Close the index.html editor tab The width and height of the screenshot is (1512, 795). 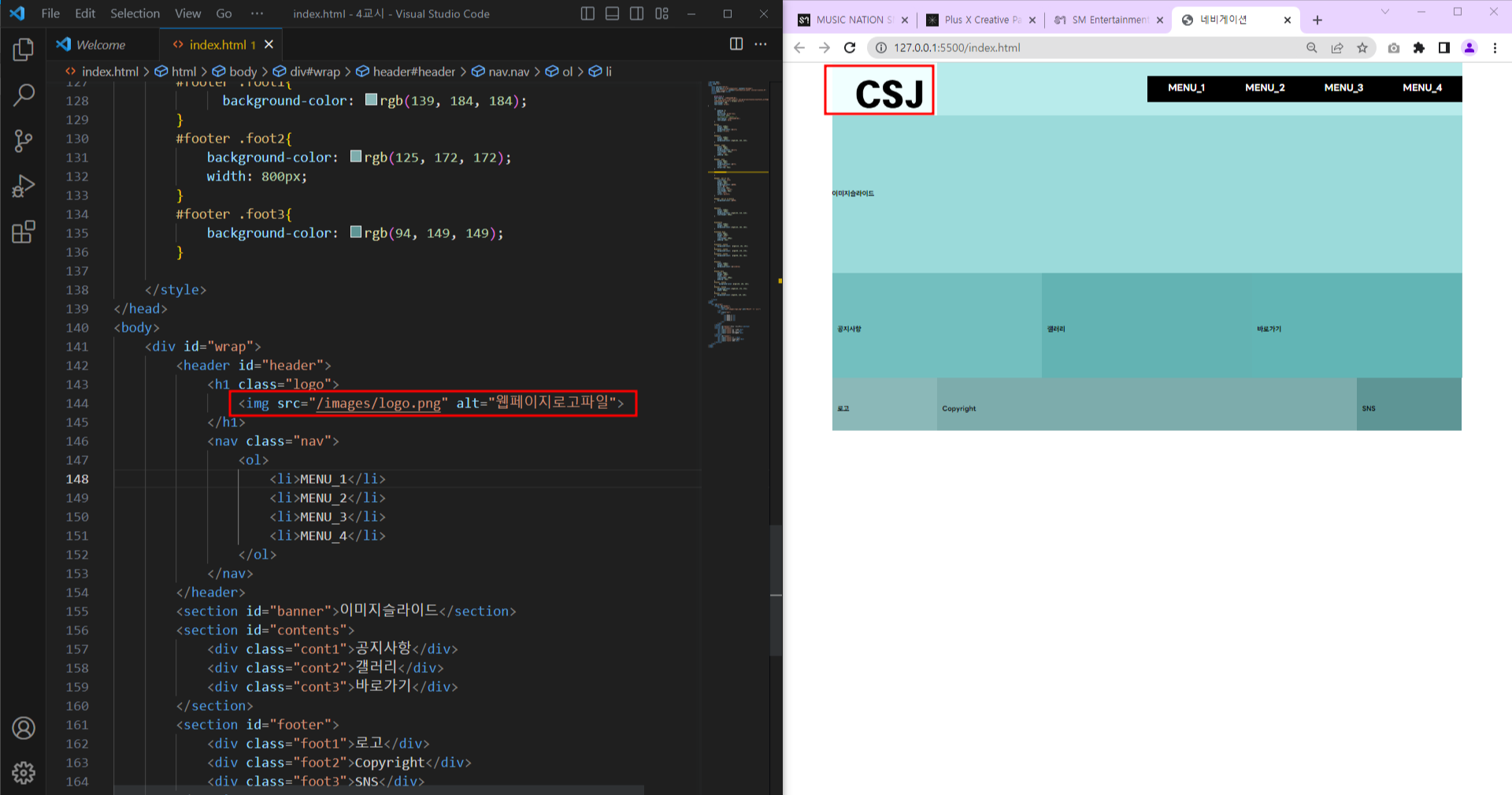[x=269, y=45]
